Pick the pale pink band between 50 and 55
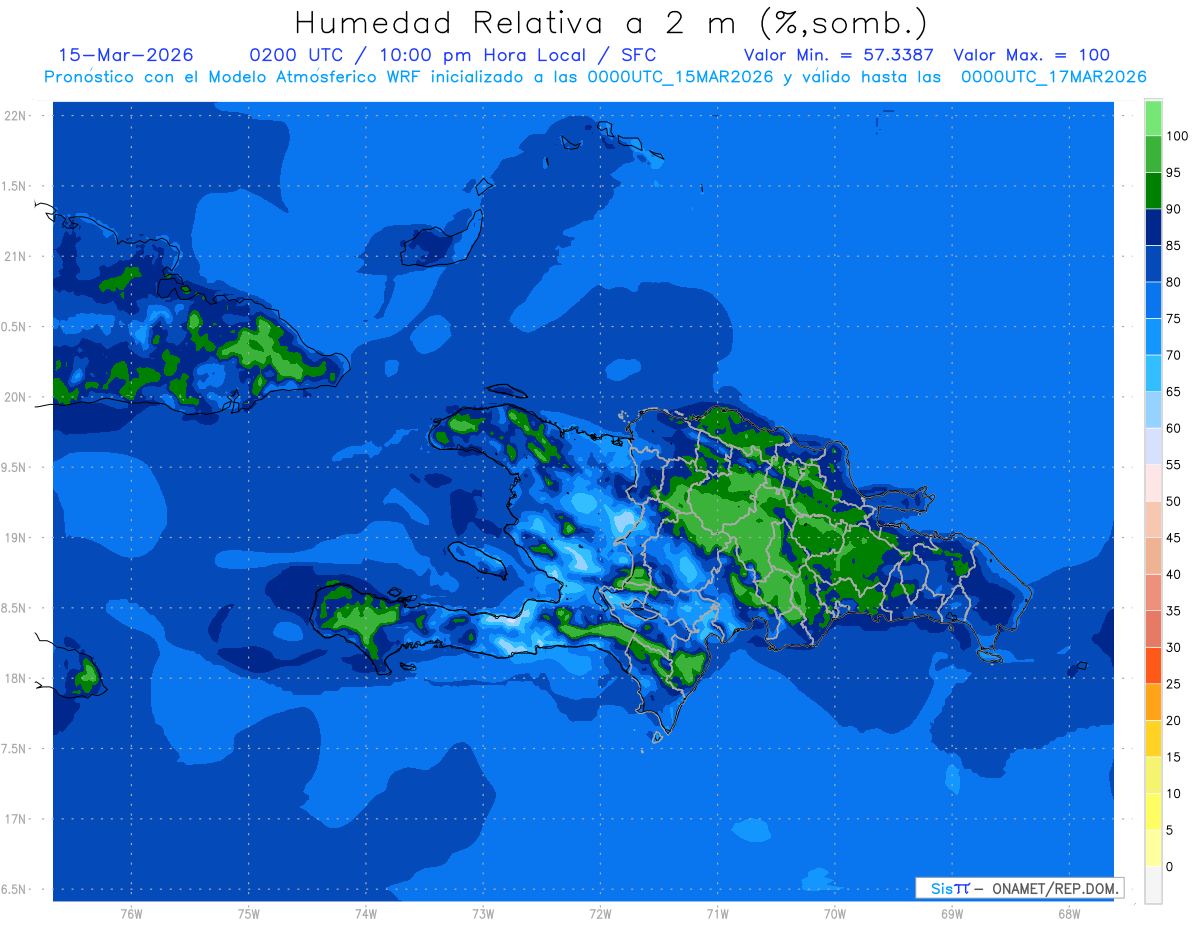The width and height of the screenshot is (1200, 927). point(1153,483)
